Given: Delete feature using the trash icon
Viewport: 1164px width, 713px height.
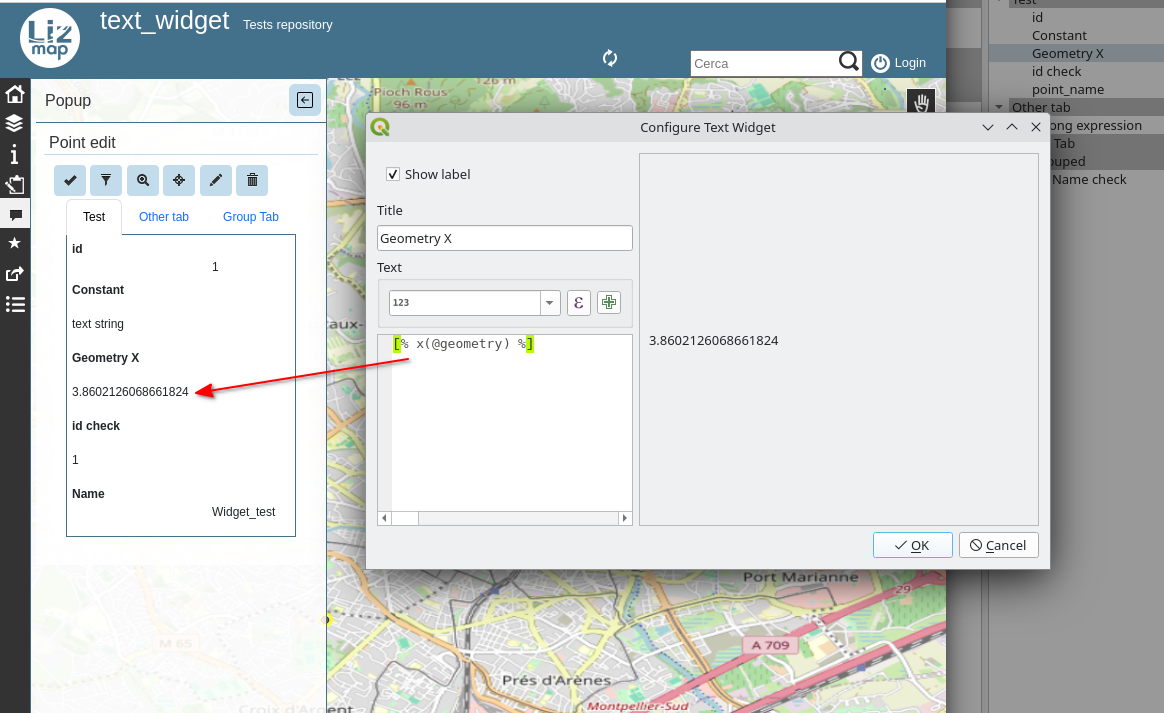Looking at the screenshot, I should click(252, 180).
